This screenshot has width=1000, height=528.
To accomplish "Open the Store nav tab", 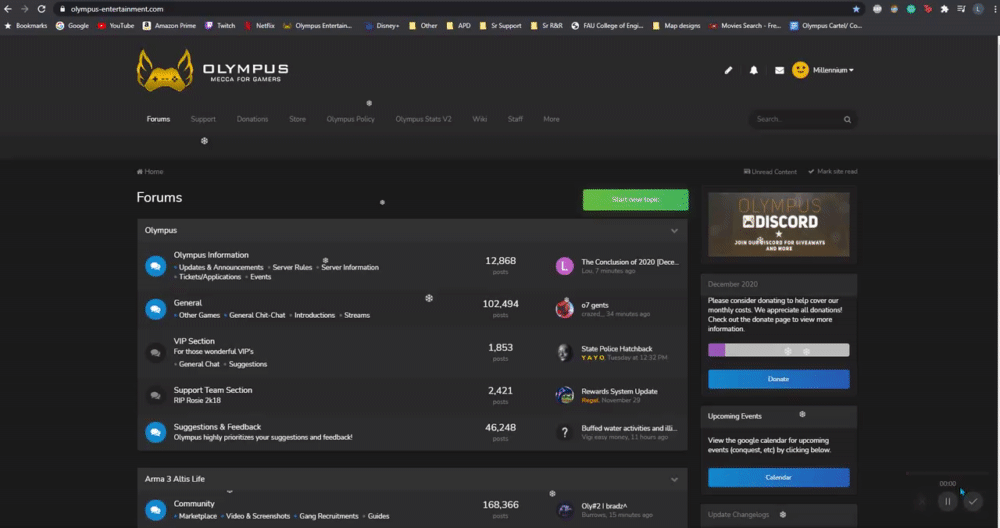I will pyautogui.click(x=297, y=119).
